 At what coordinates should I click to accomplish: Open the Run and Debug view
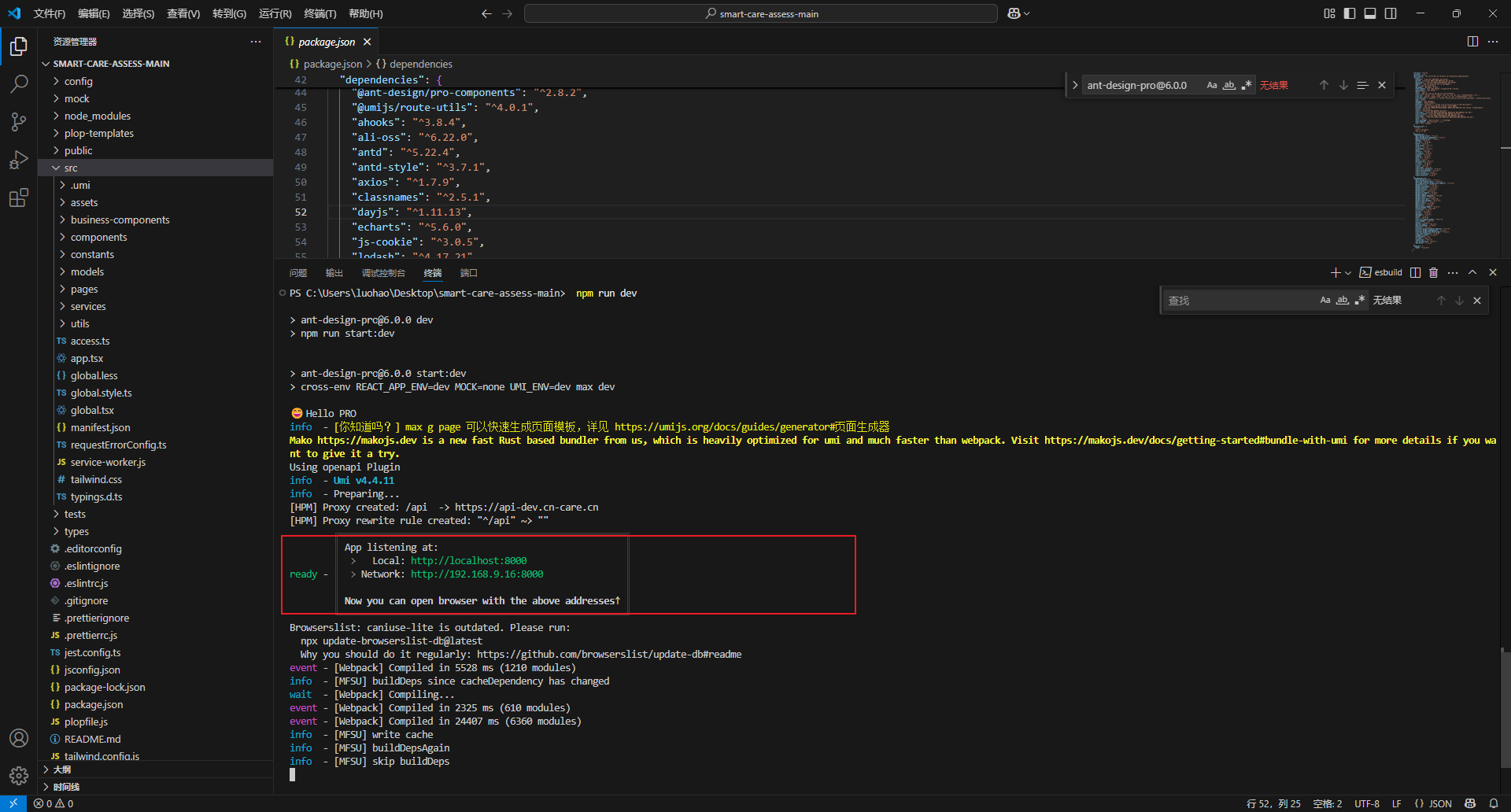pyautogui.click(x=19, y=160)
